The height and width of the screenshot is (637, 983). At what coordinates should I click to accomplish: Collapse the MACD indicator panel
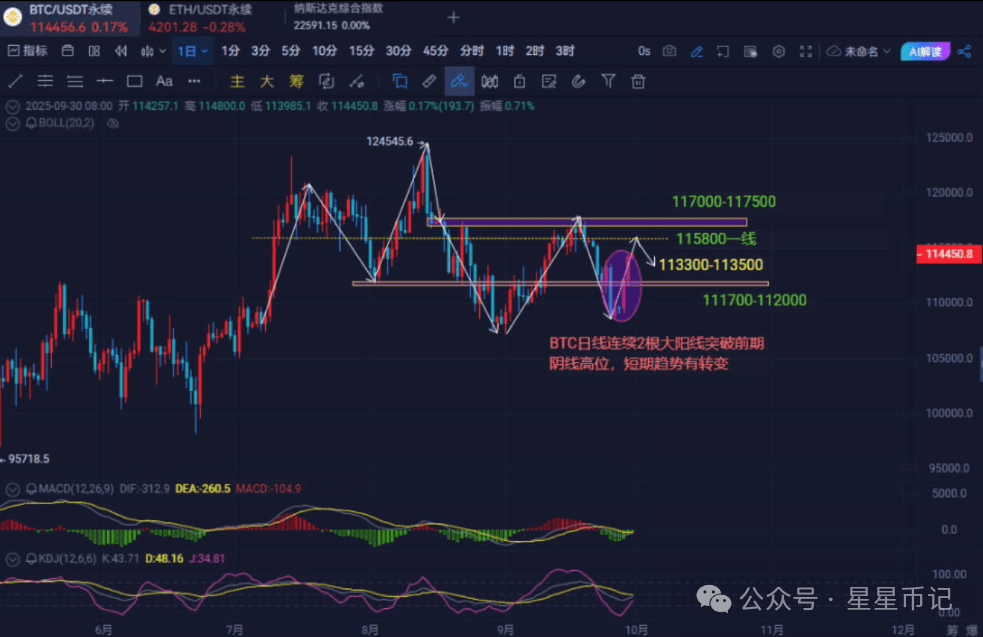click(x=12, y=489)
